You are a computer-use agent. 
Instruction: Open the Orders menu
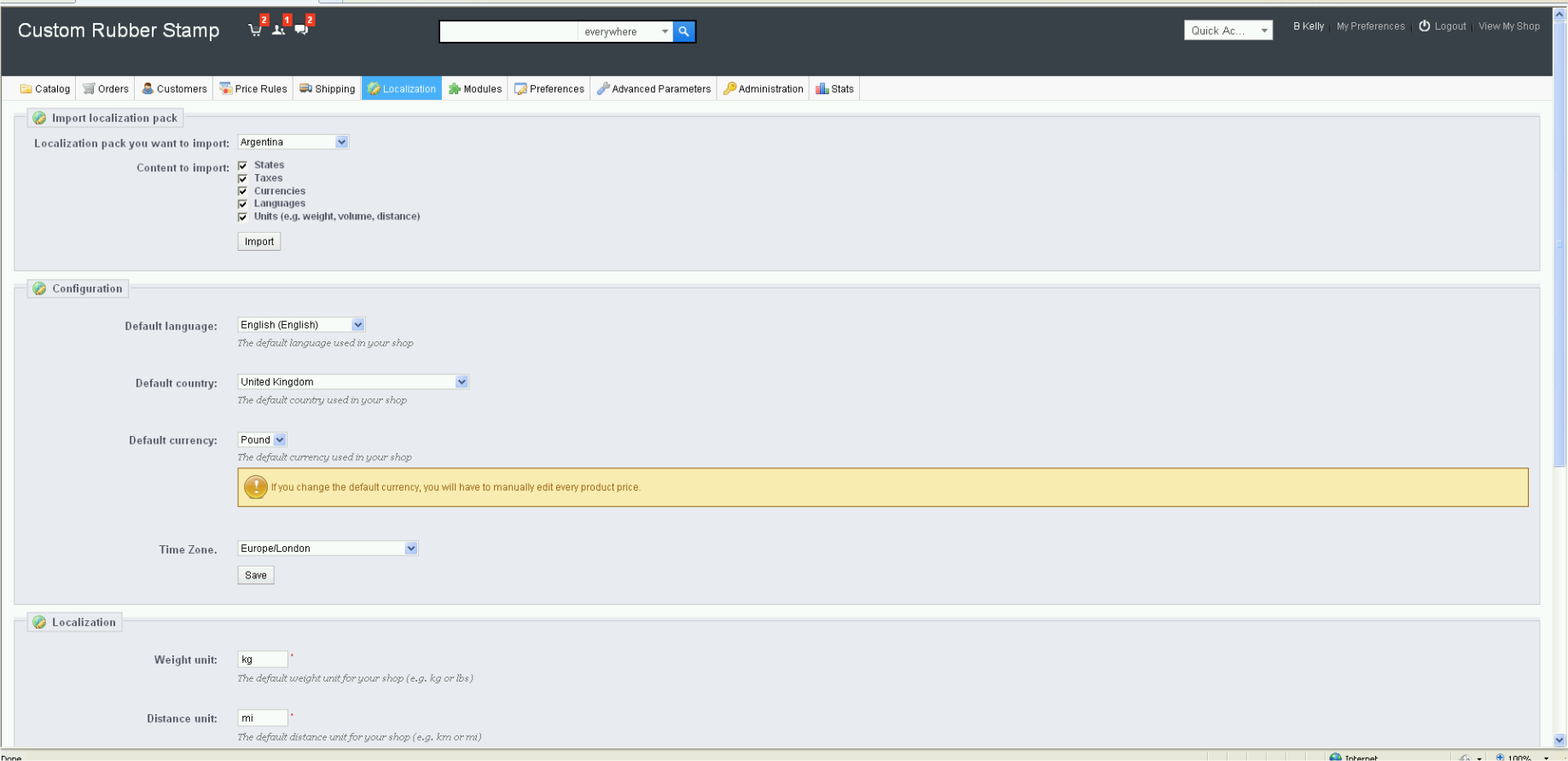(x=106, y=89)
